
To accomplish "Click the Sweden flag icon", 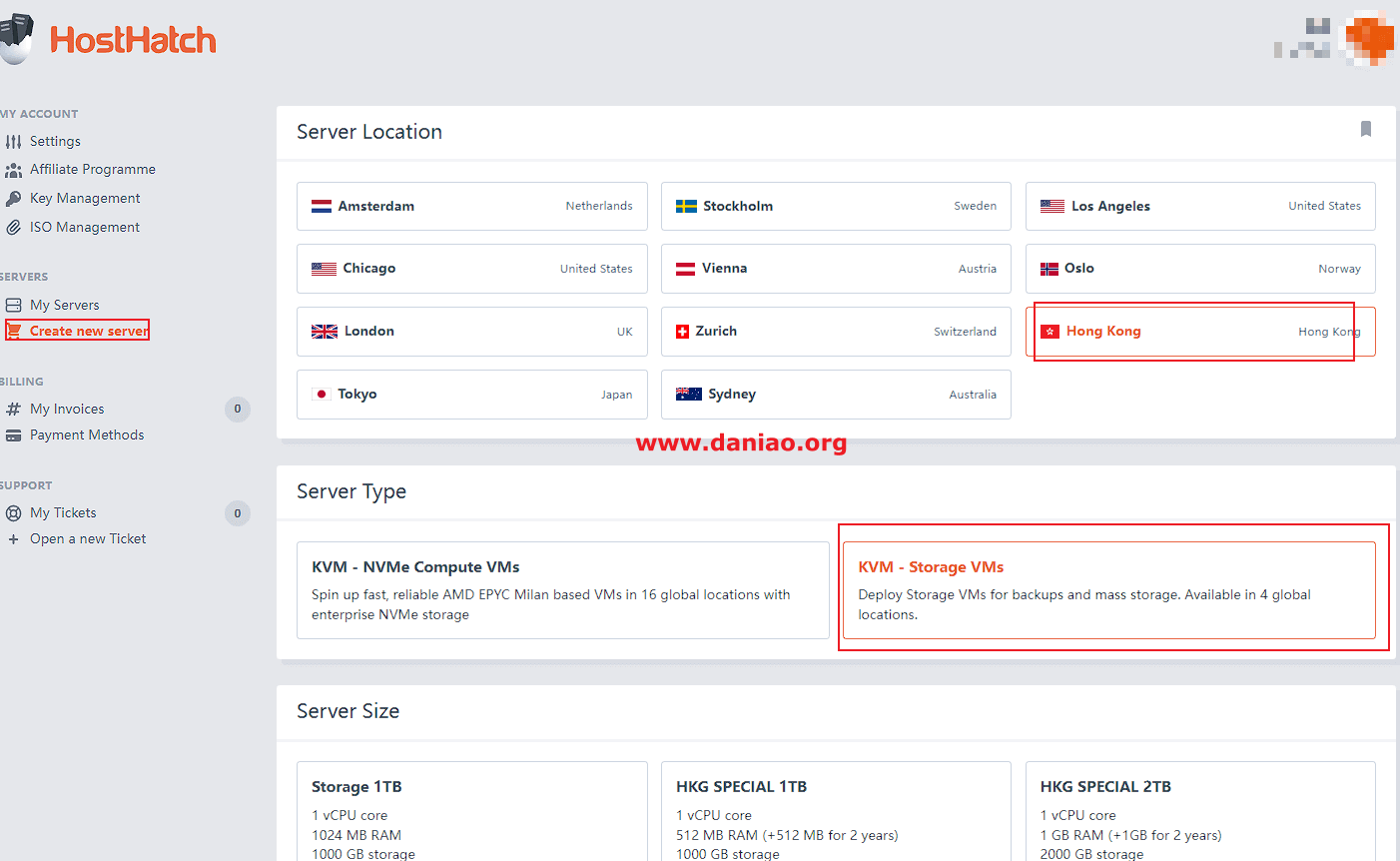I will pyautogui.click(x=686, y=207).
